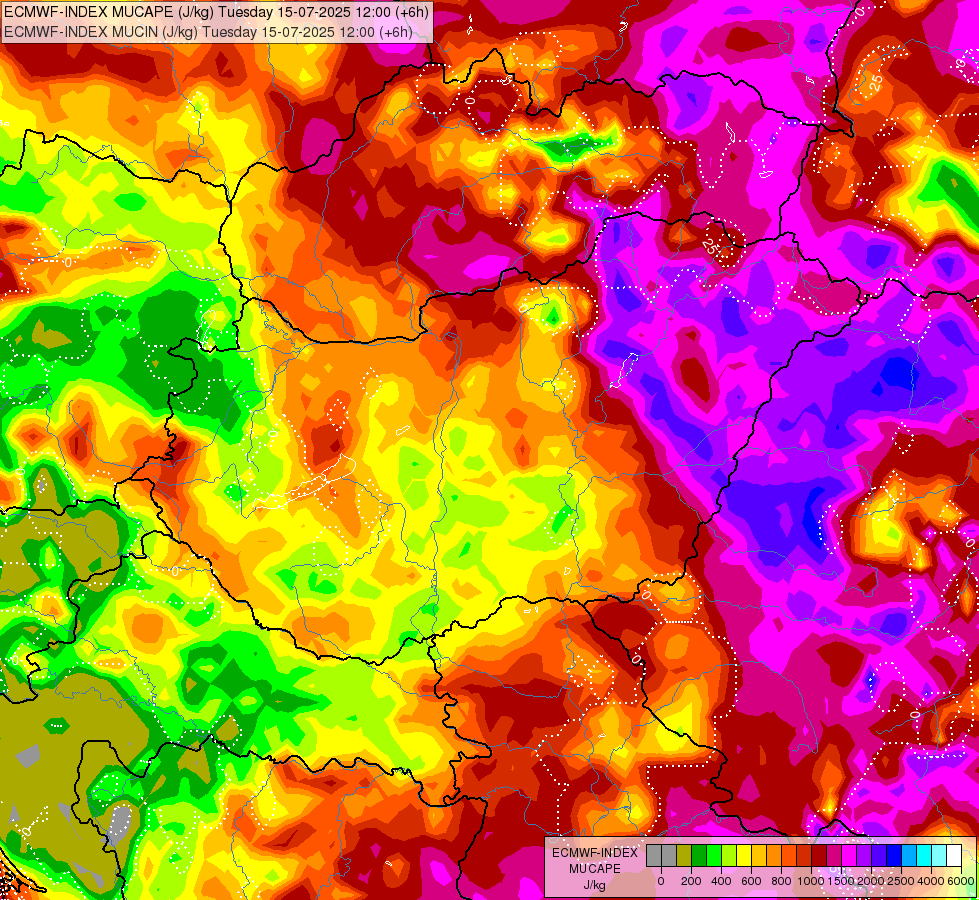Select the pure yellow legend swatch
The width and height of the screenshot is (979, 900).
[x=744, y=856]
